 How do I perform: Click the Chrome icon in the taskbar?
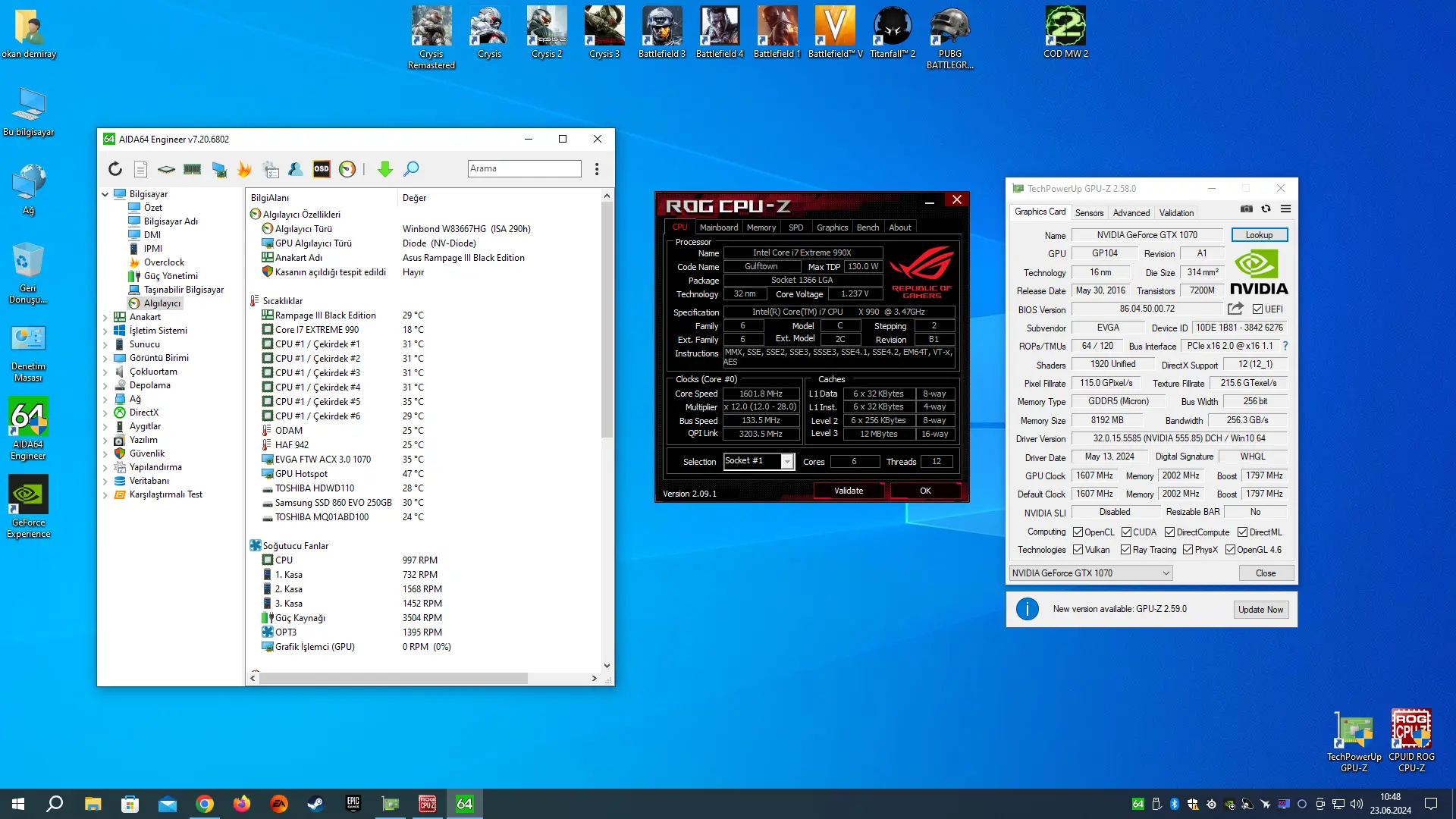(205, 804)
